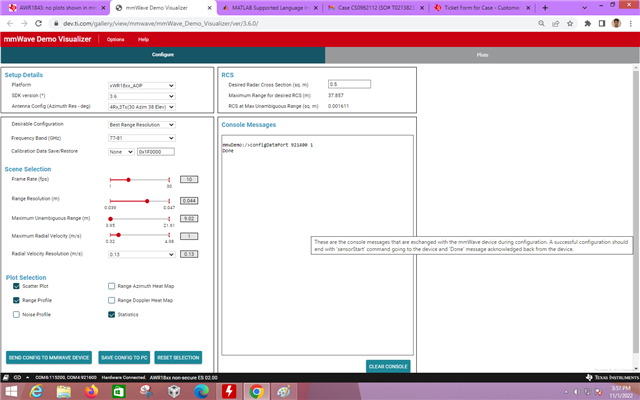Switch to Plots tab

point(482,55)
